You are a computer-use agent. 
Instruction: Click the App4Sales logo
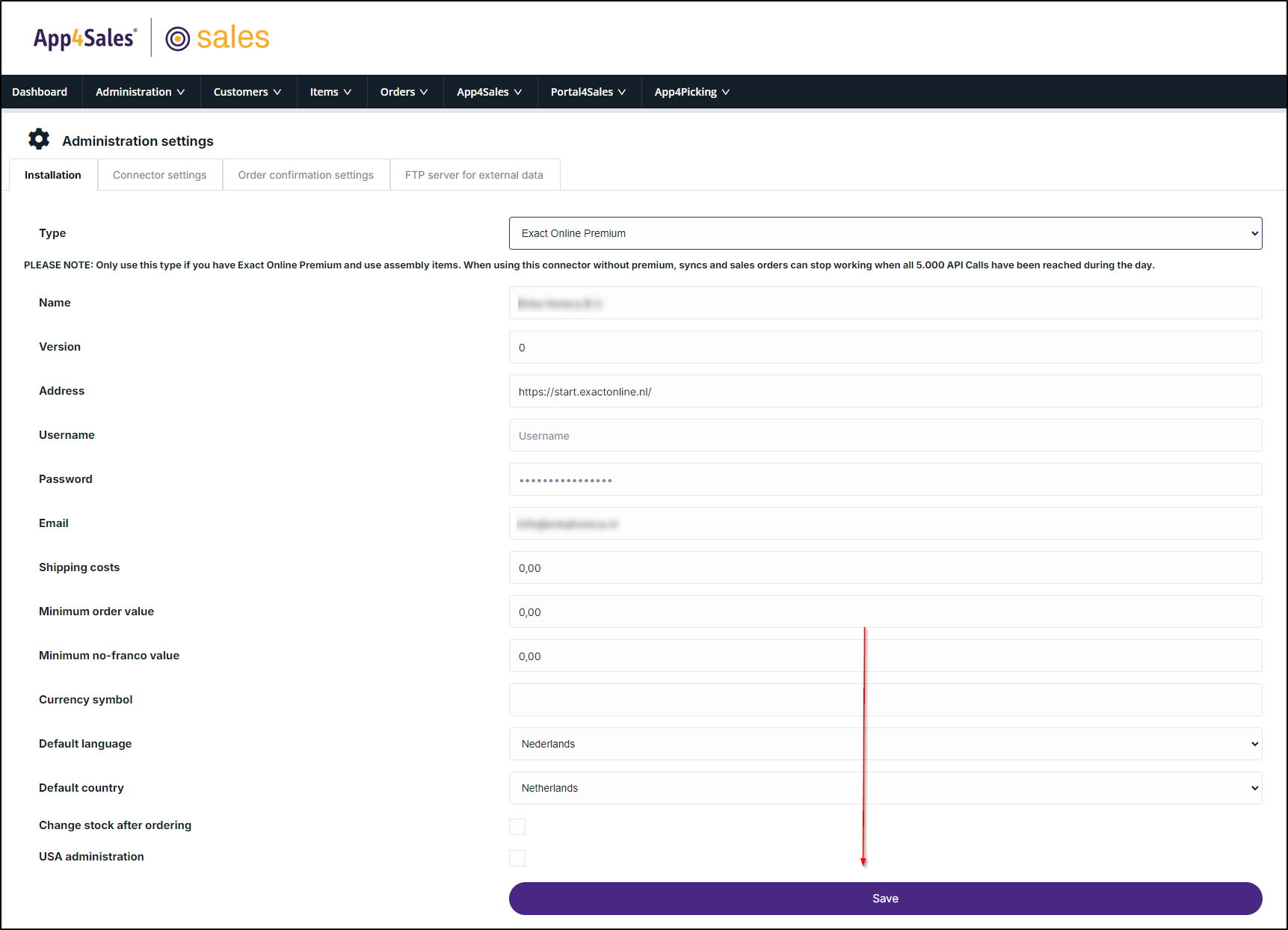pos(84,38)
